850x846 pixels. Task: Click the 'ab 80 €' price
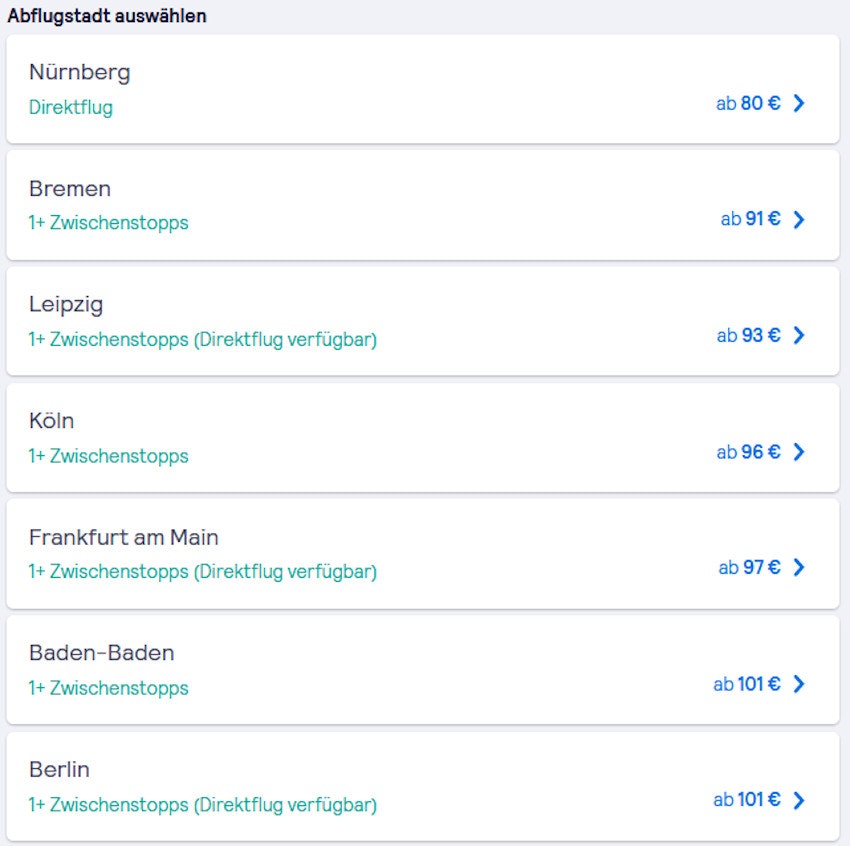tap(748, 103)
